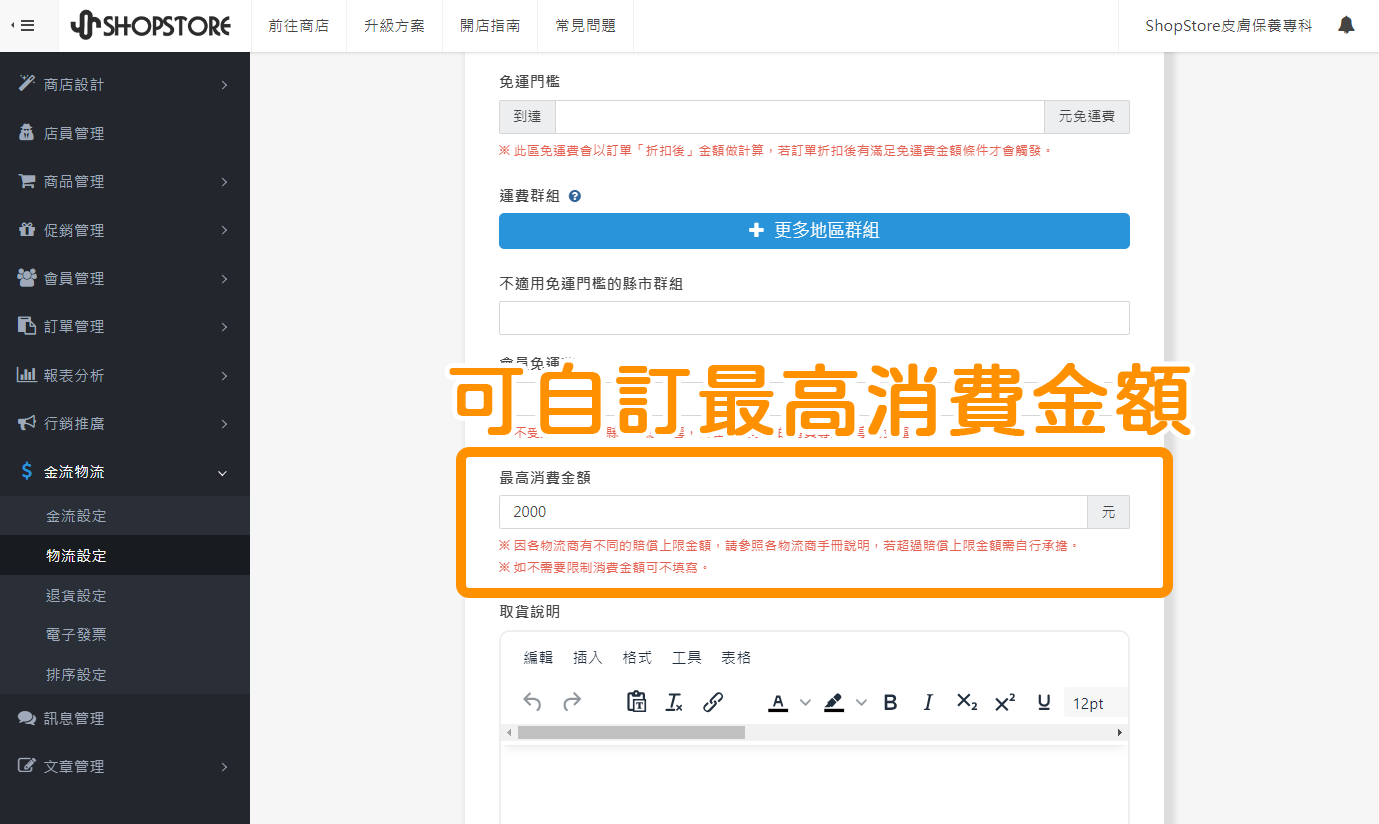
Task: Apply highlight color with the marker icon
Action: [x=834, y=702]
